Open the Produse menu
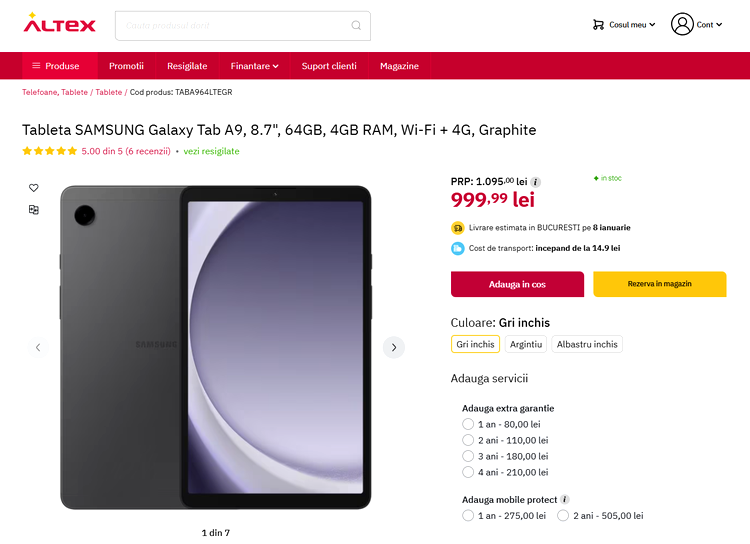 click(55, 66)
